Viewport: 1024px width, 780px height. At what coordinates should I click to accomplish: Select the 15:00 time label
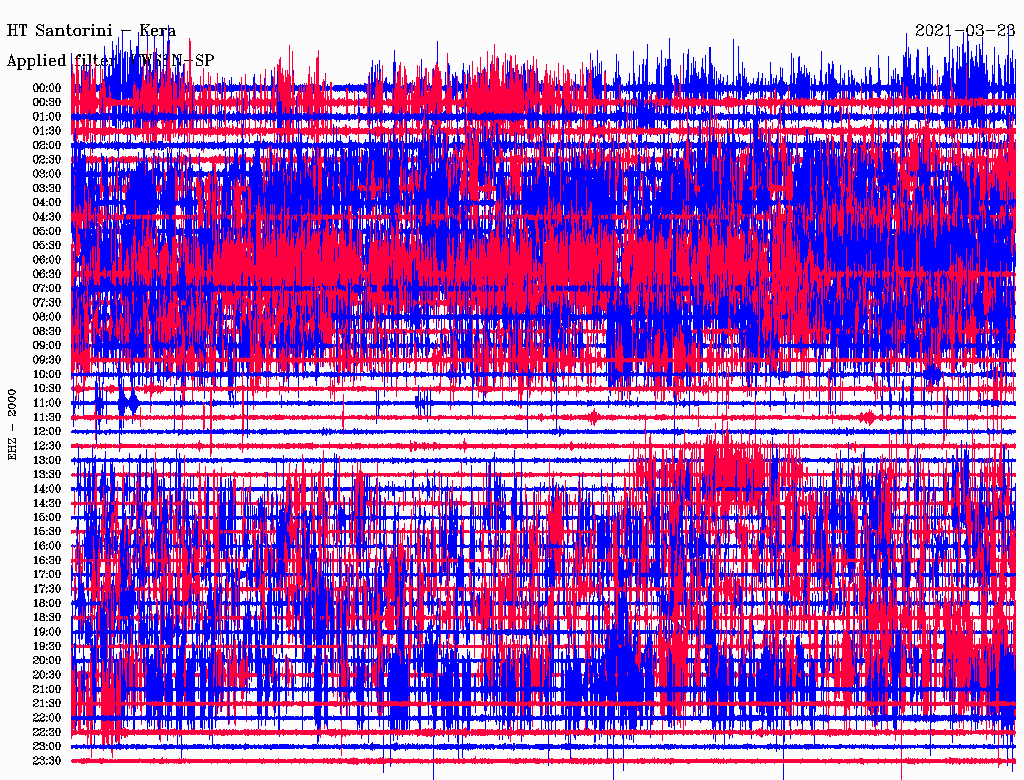click(x=47, y=517)
